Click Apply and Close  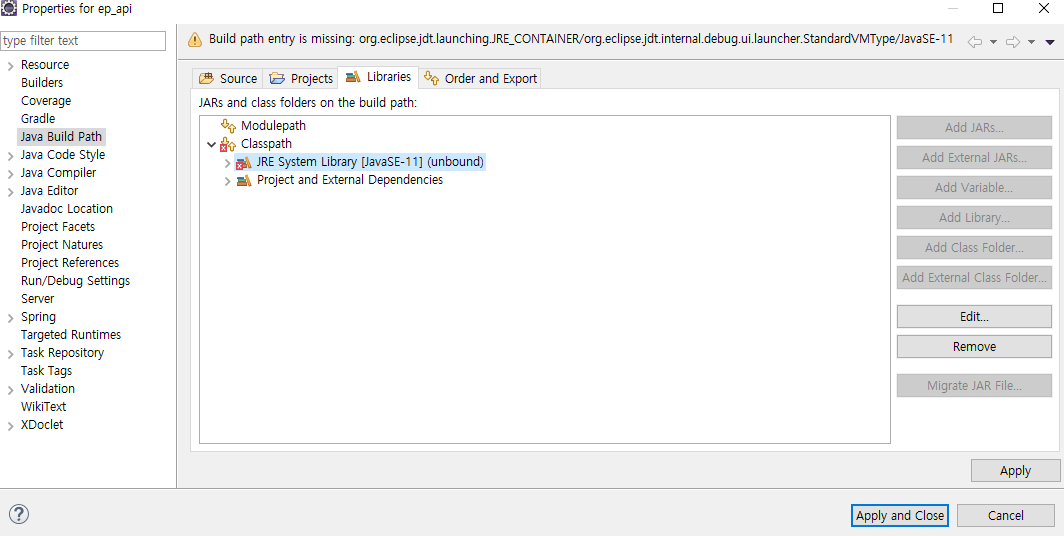click(x=900, y=516)
